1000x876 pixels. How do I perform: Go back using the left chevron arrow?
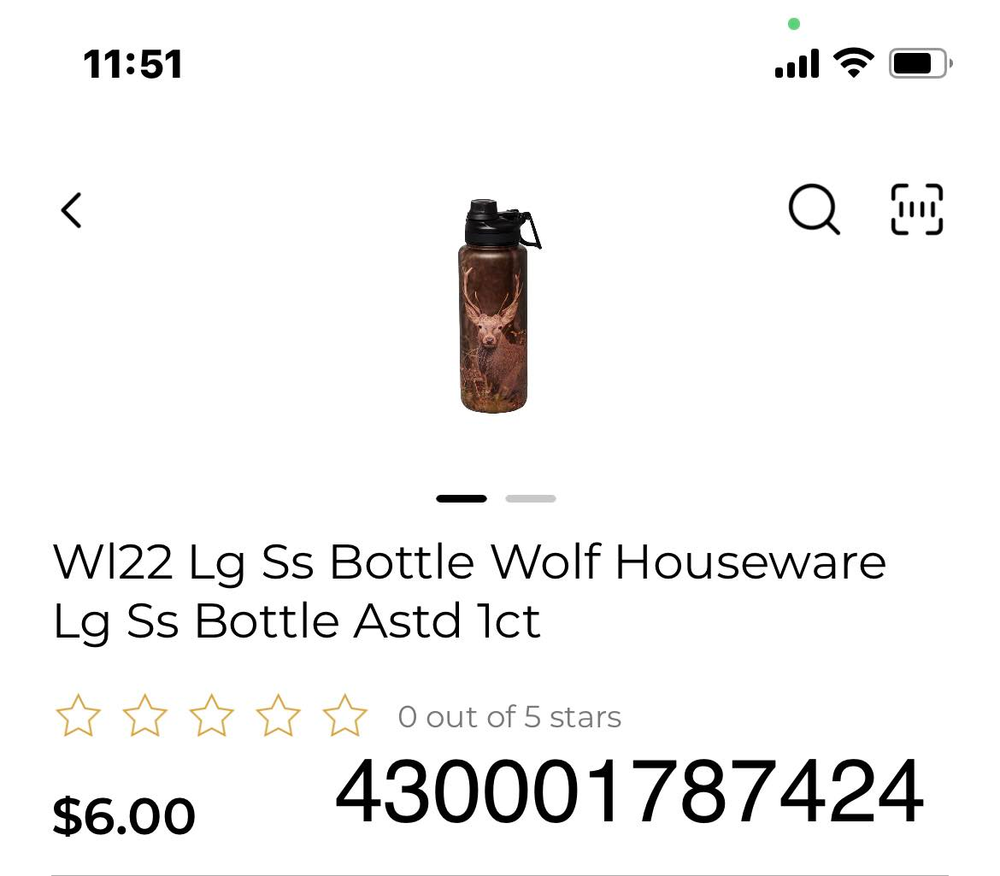click(71, 210)
